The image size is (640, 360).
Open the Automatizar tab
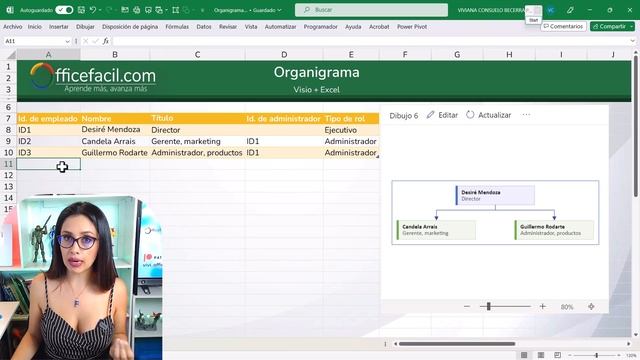(280, 27)
